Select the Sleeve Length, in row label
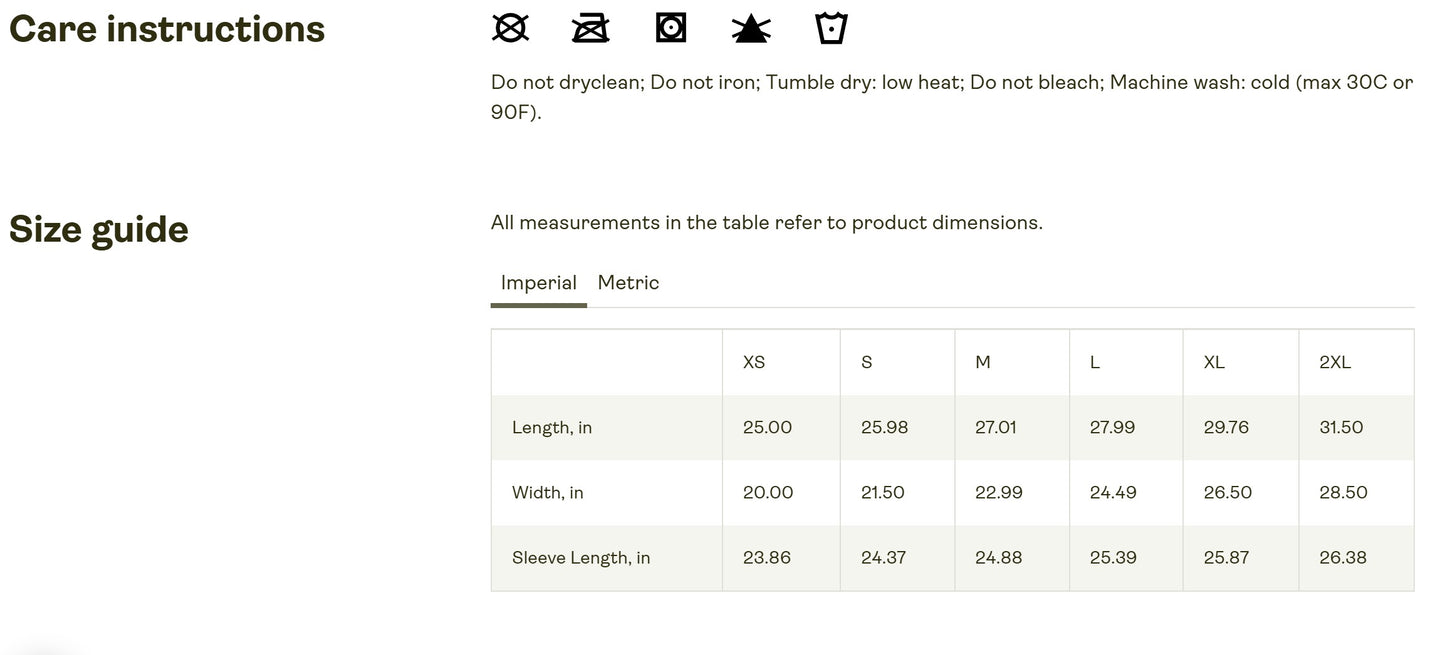 [581, 557]
